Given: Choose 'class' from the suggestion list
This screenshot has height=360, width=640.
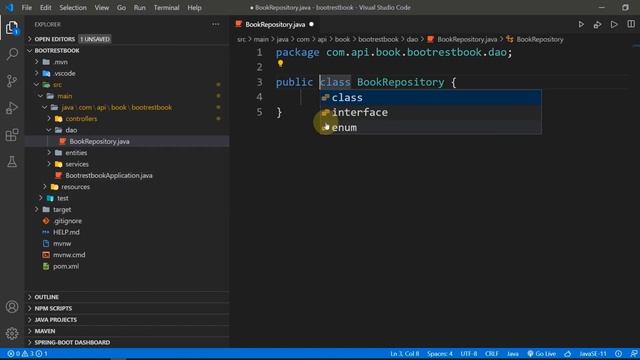Looking at the screenshot, I should point(431,98).
